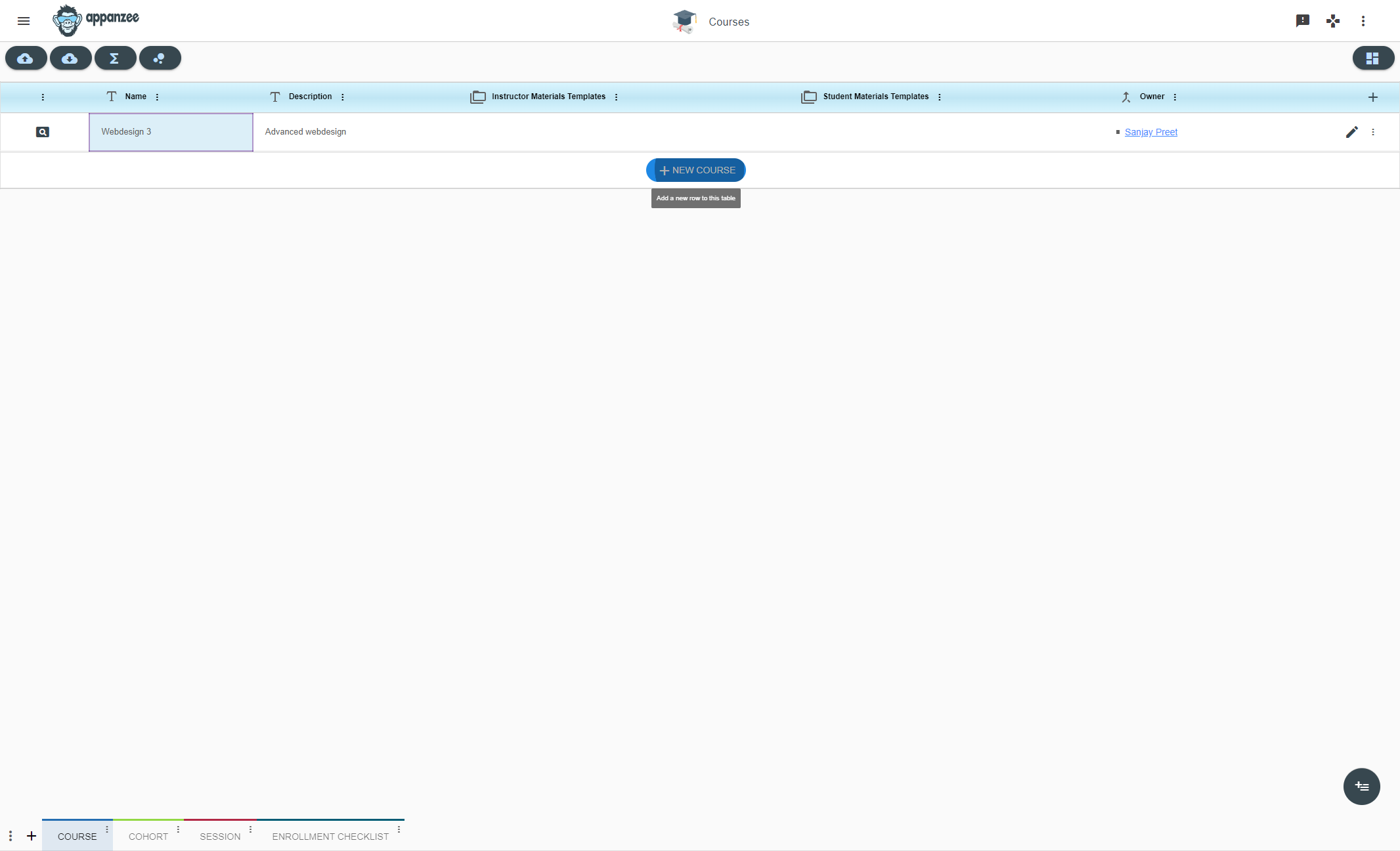Open the feedback message icon
Screen dimensions: 1400x851
point(1303,21)
